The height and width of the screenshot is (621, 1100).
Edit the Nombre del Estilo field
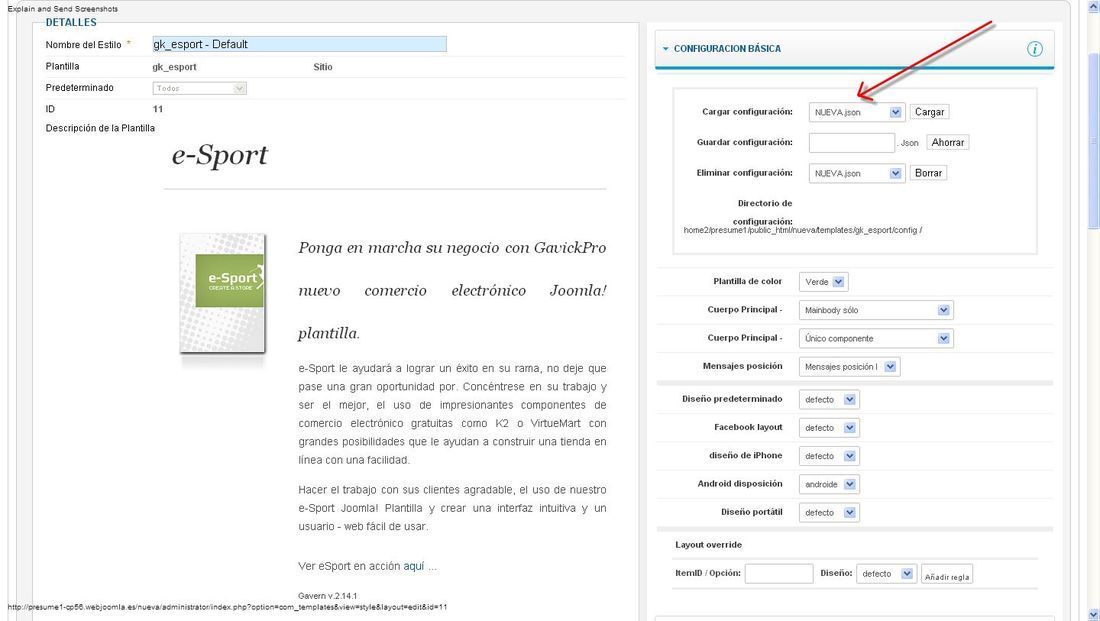(299, 44)
